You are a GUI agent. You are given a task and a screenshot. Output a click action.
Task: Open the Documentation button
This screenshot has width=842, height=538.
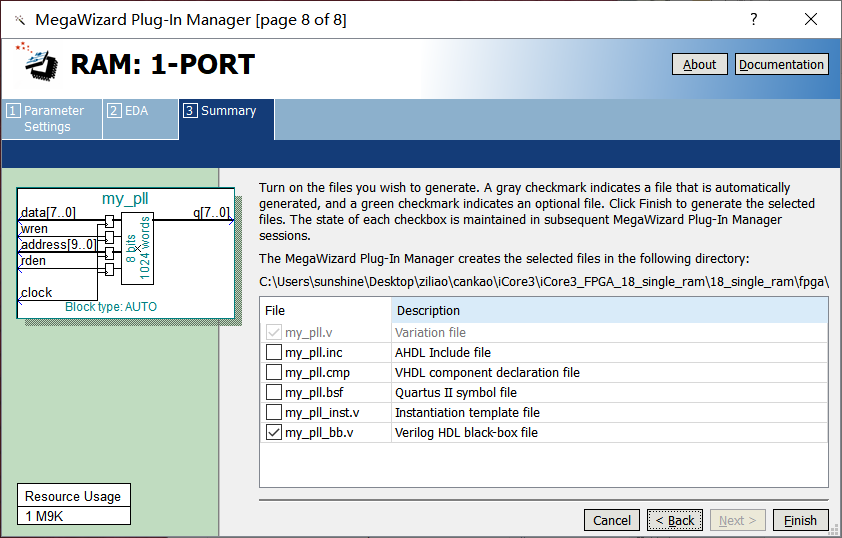(x=781, y=64)
